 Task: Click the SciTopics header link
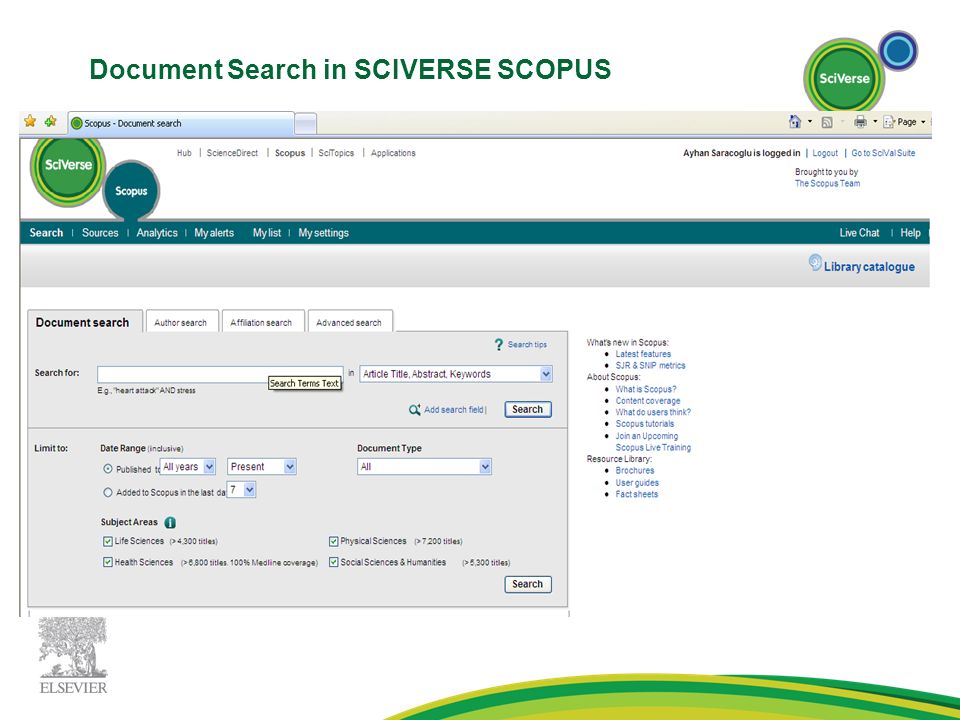pyautogui.click(x=336, y=153)
